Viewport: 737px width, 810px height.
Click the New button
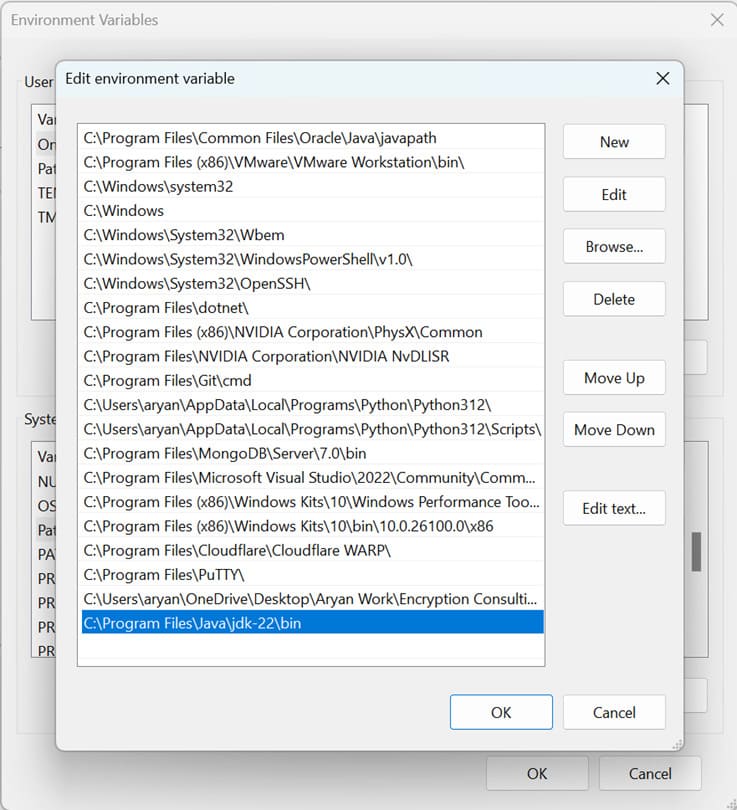coord(614,142)
